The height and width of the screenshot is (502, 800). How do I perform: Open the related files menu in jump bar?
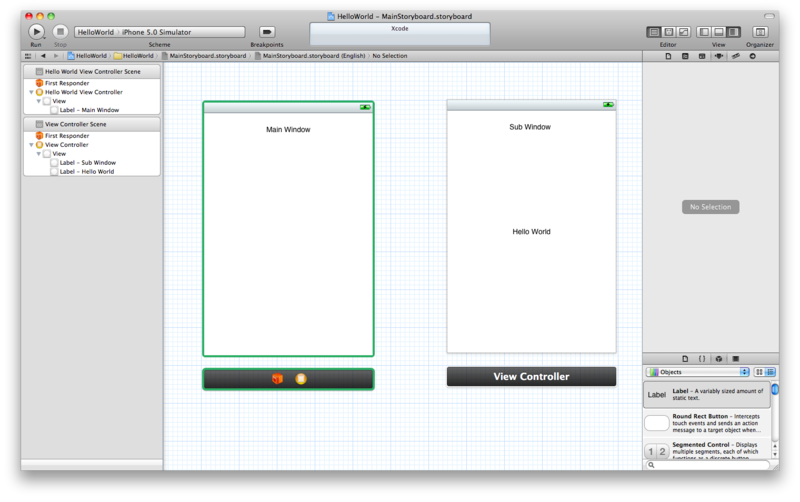[x=28, y=56]
